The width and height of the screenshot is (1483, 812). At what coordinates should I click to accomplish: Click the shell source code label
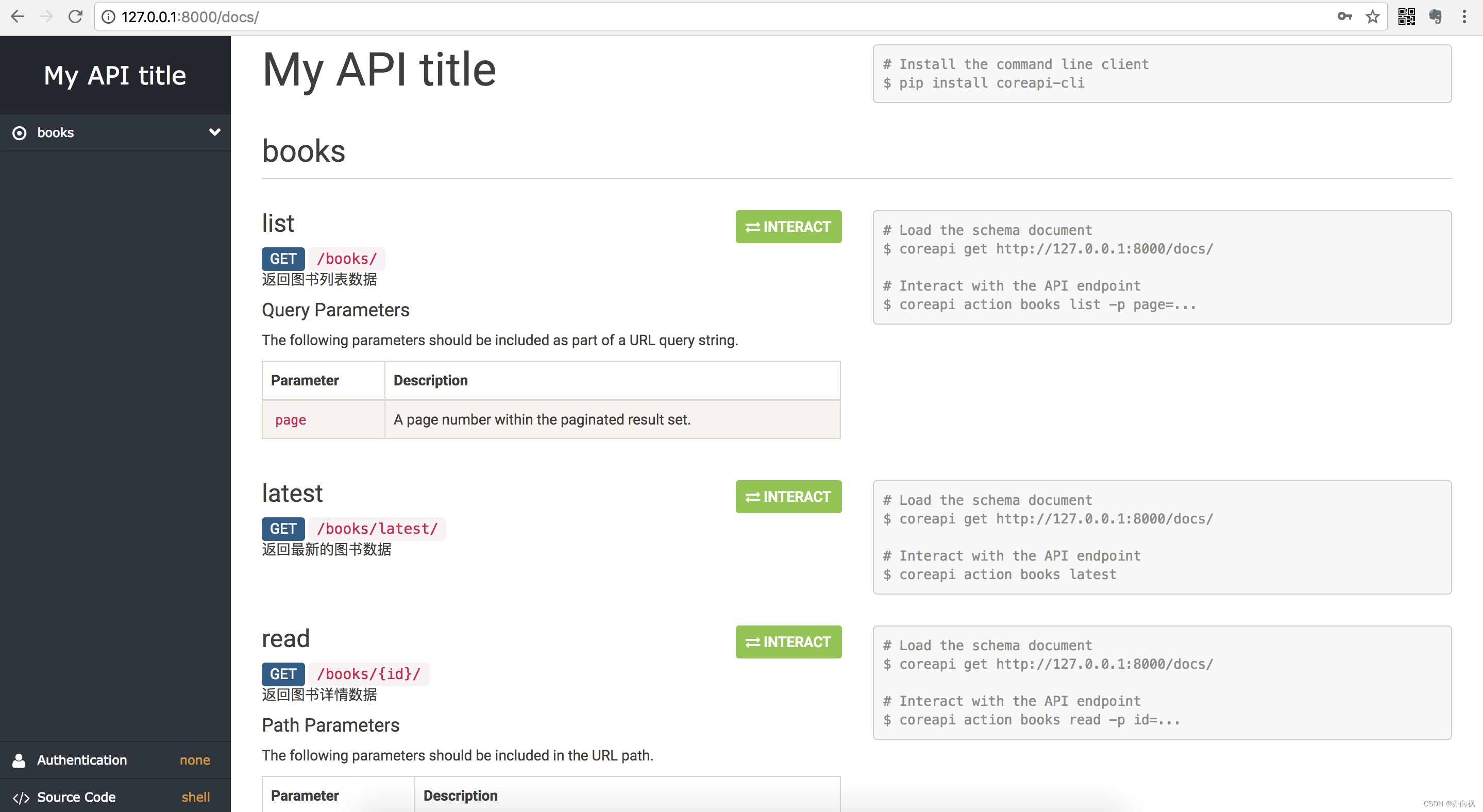(197, 796)
